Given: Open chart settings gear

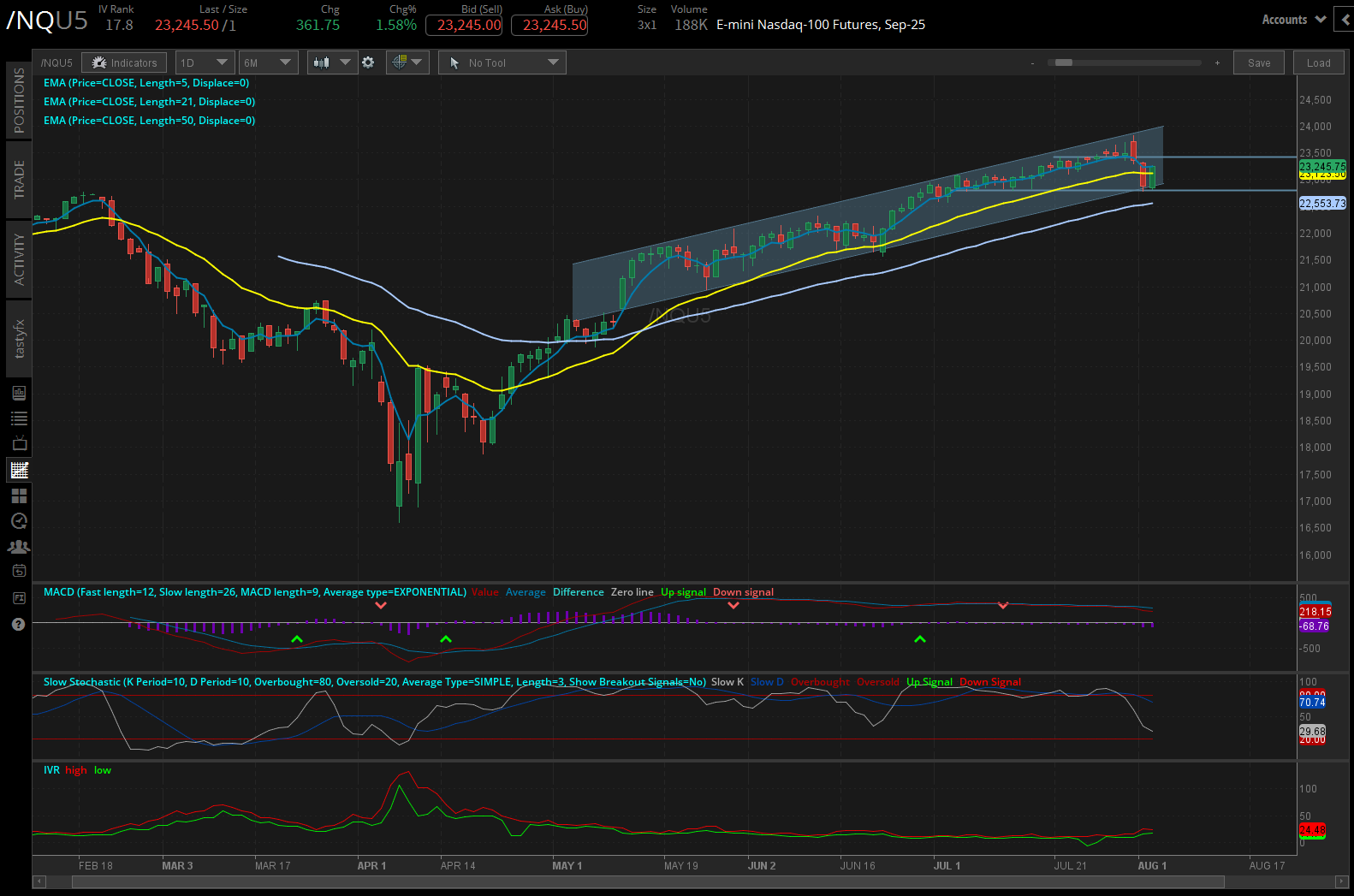Looking at the screenshot, I should [x=368, y=62].
